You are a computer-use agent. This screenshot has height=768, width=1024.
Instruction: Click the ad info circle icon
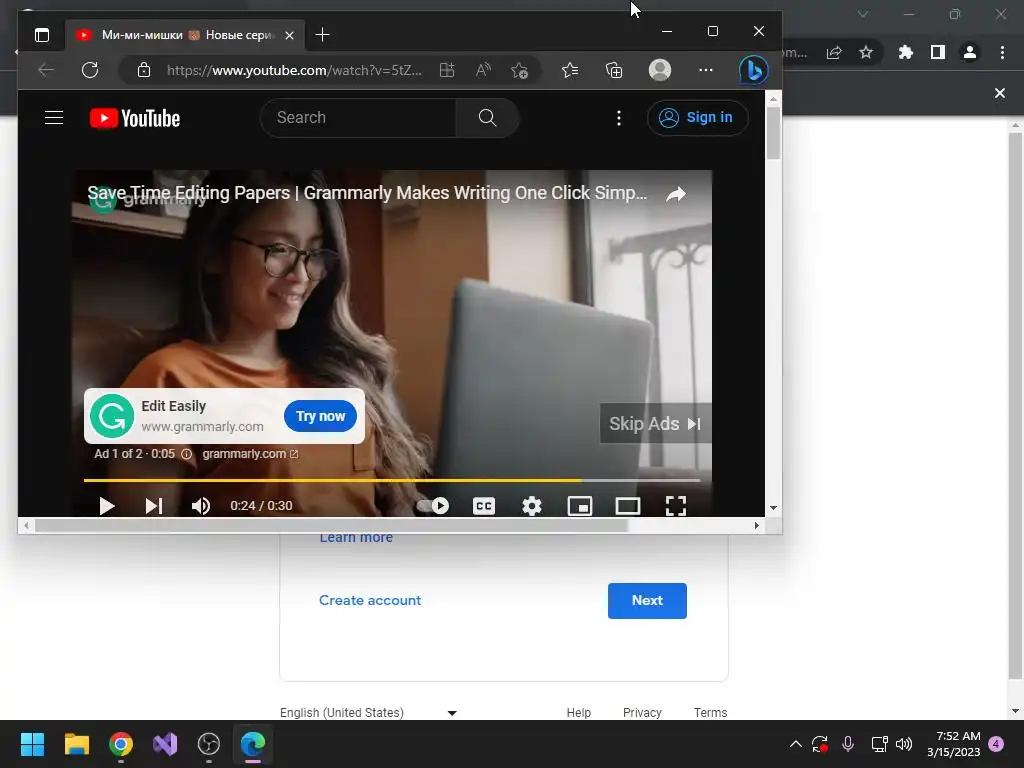pyautogui.click(x=186, y=454)
